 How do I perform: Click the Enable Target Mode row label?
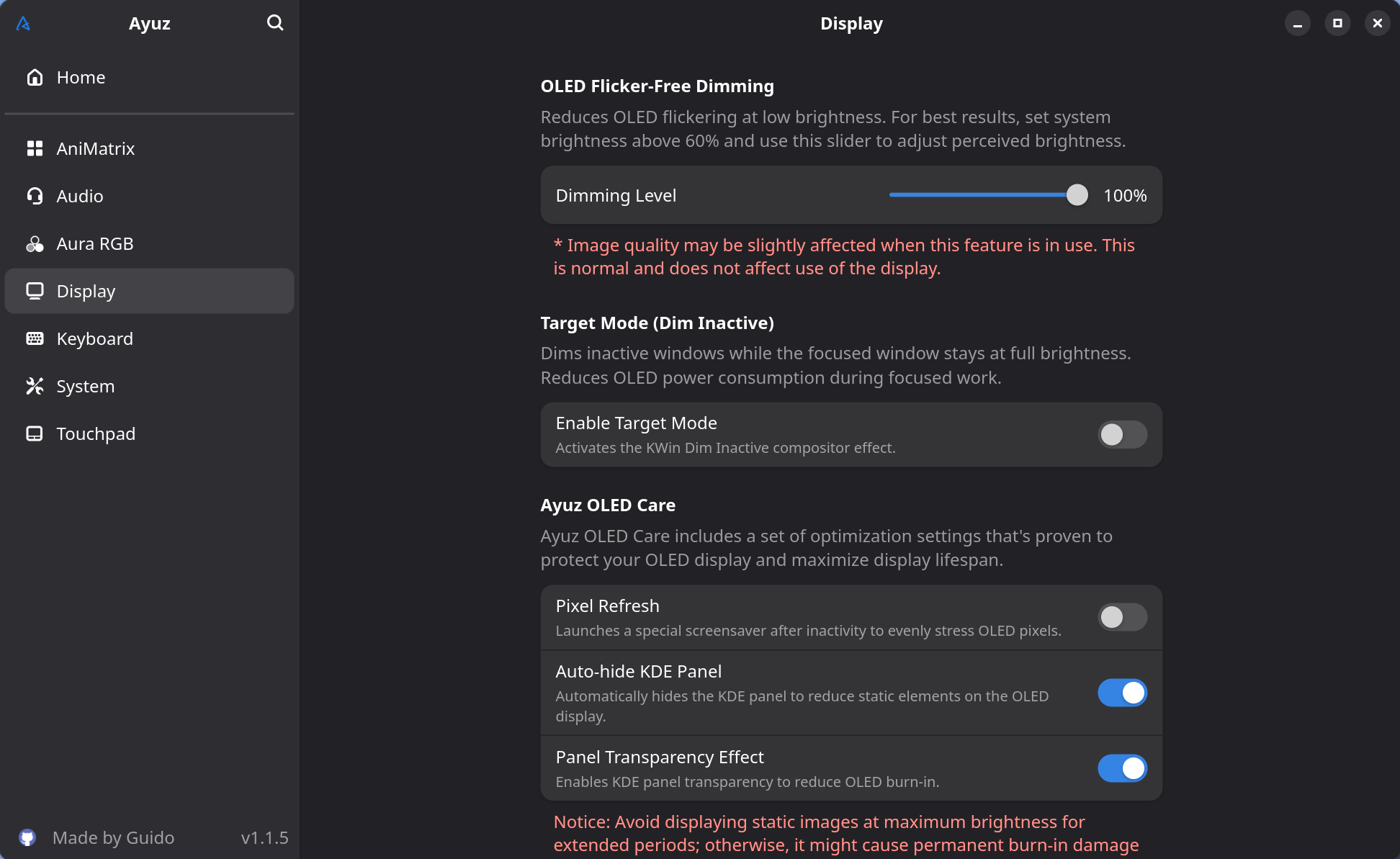pyautogui.click(x=636, y=423)
